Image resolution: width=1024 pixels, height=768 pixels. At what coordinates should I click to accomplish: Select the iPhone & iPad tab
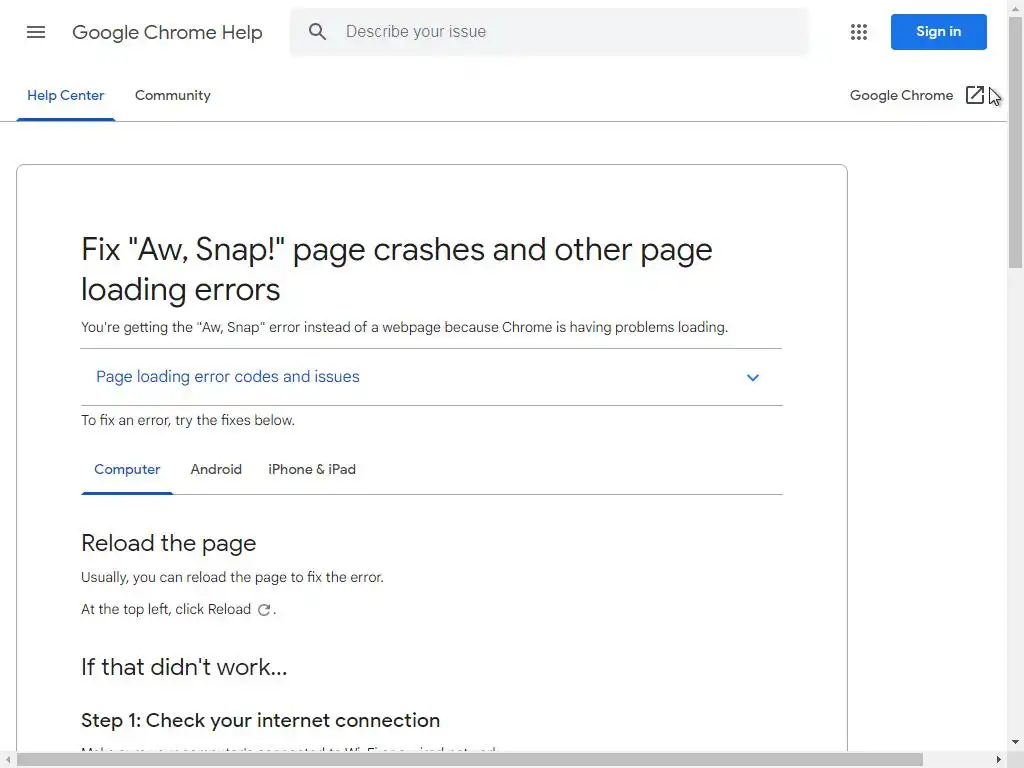(312, 469)
